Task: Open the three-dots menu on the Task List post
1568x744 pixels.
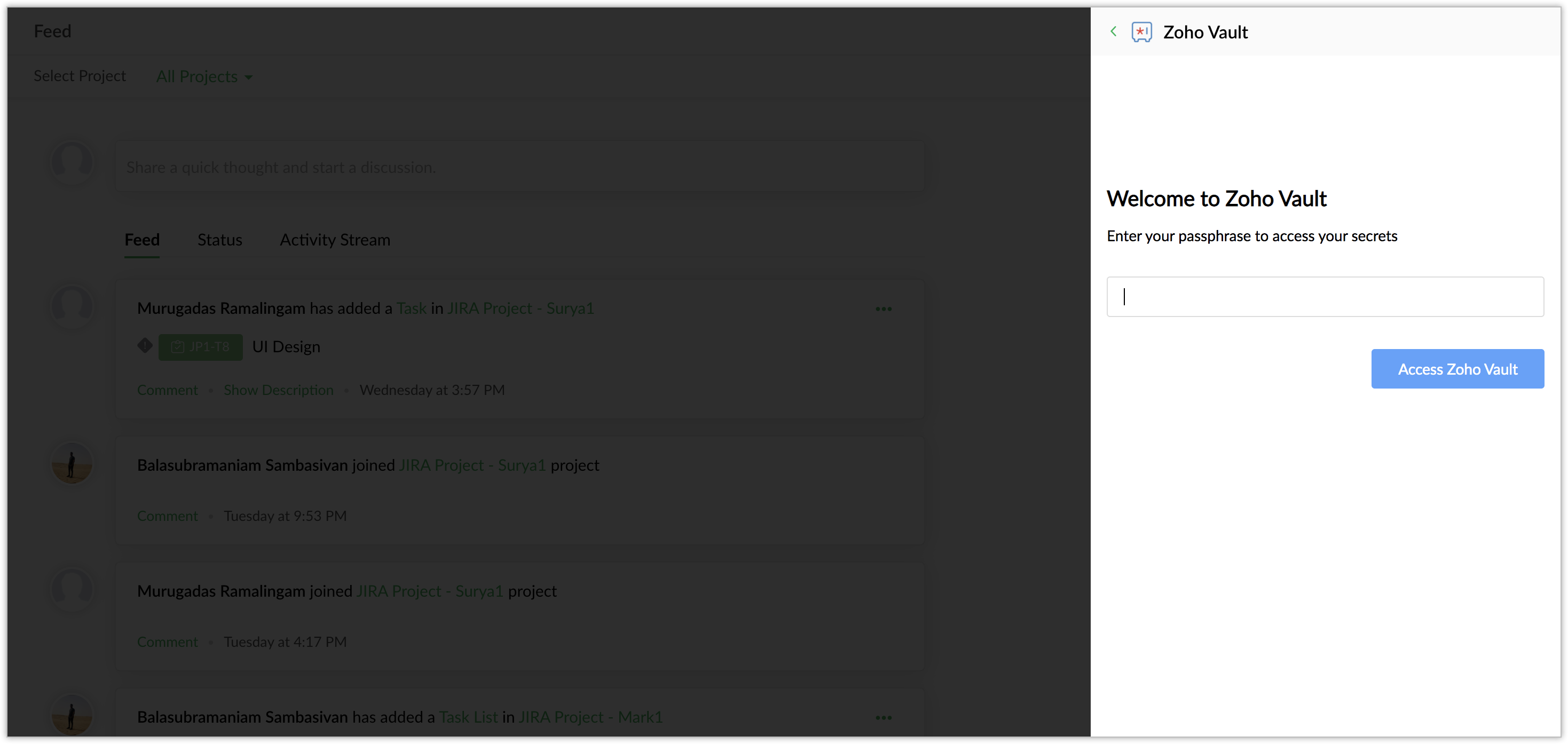Action: 883,718
